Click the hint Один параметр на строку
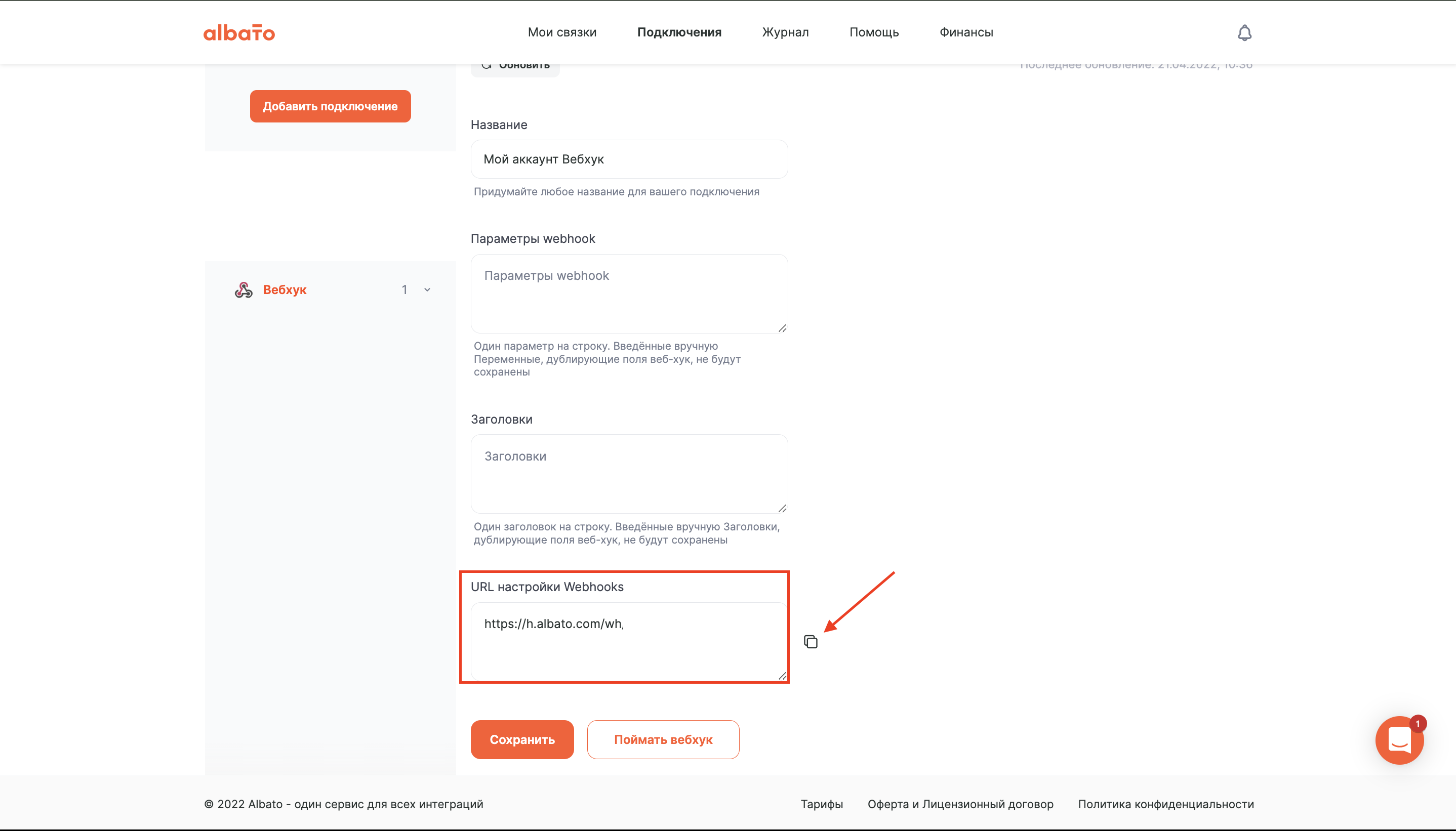The height and width of the screenshot is (831, 1456). 608,359
